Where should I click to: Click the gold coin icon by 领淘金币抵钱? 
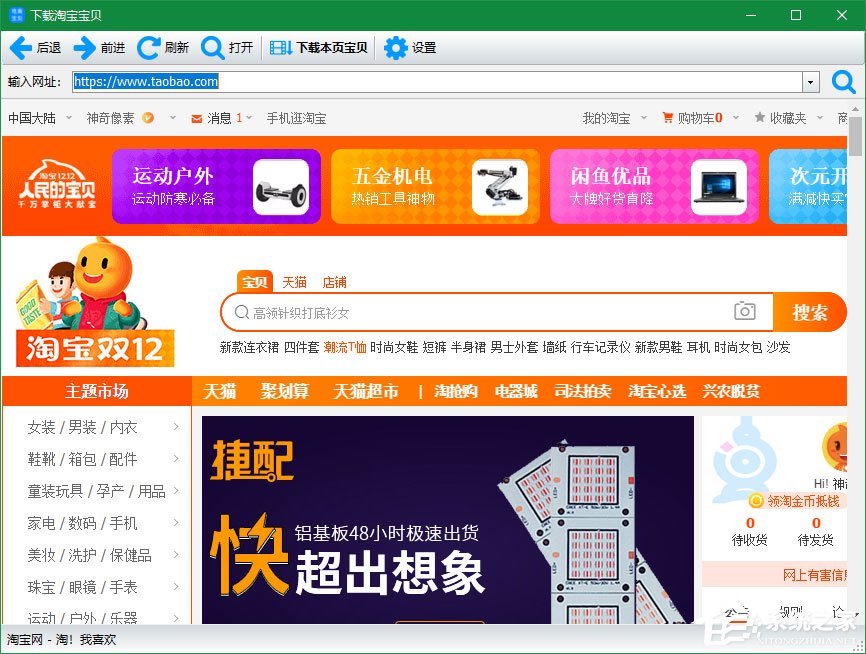[756, 501]
